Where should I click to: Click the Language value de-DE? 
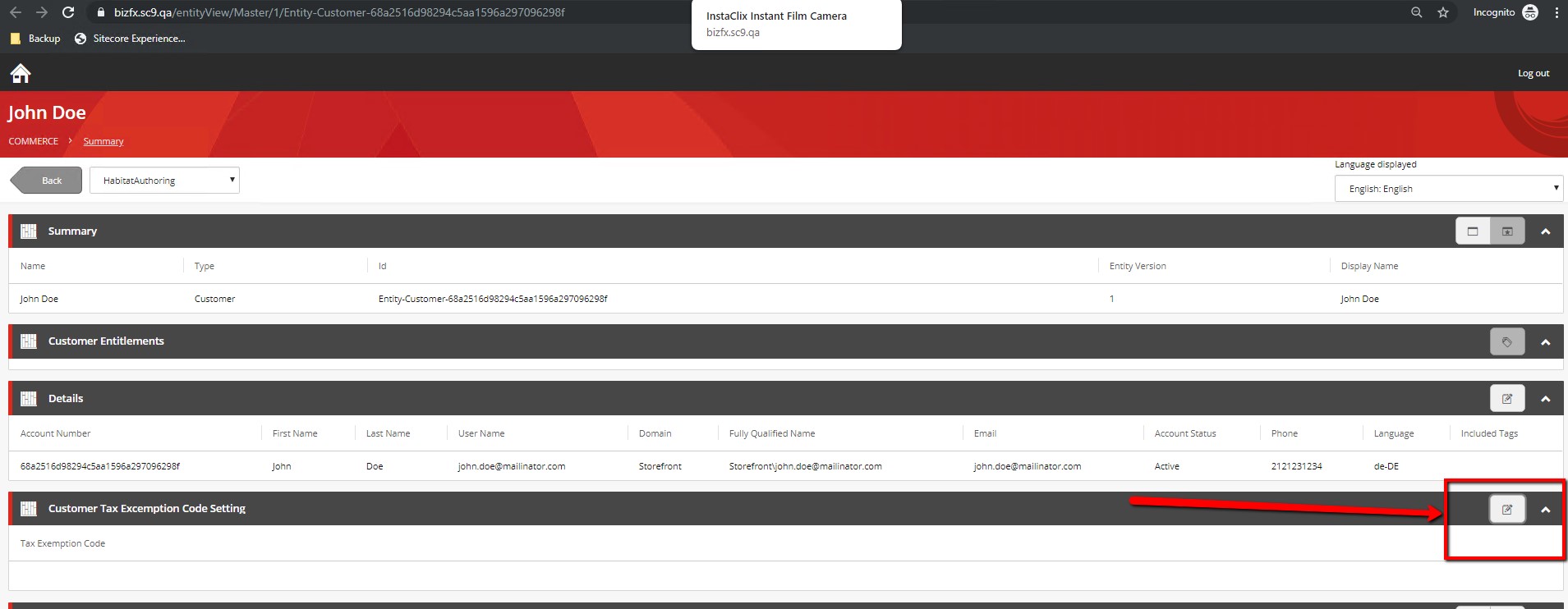tap(1386, 466)
